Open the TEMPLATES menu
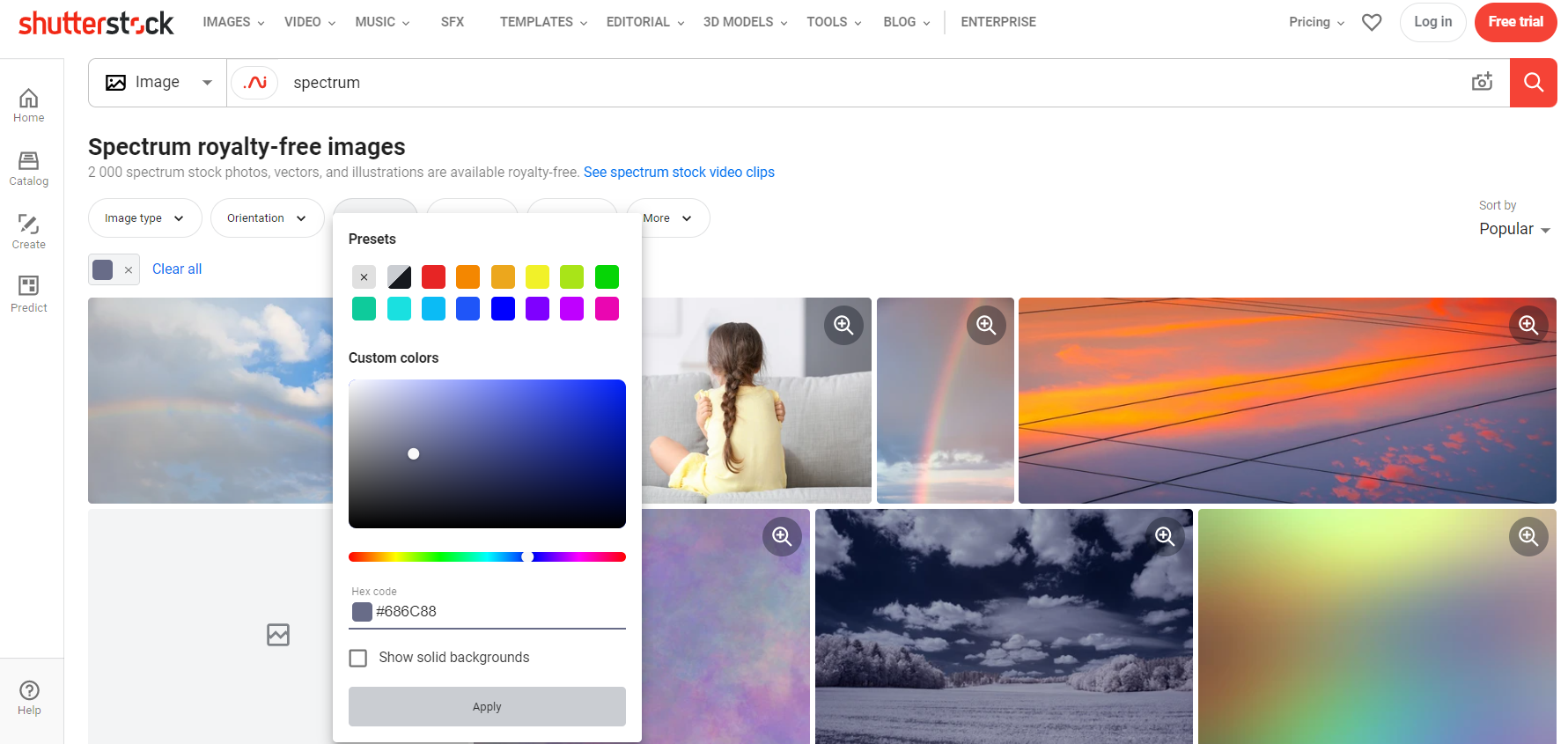Image resolution: width=1568 pixels, height=744 pixels. tap(543, 22)
